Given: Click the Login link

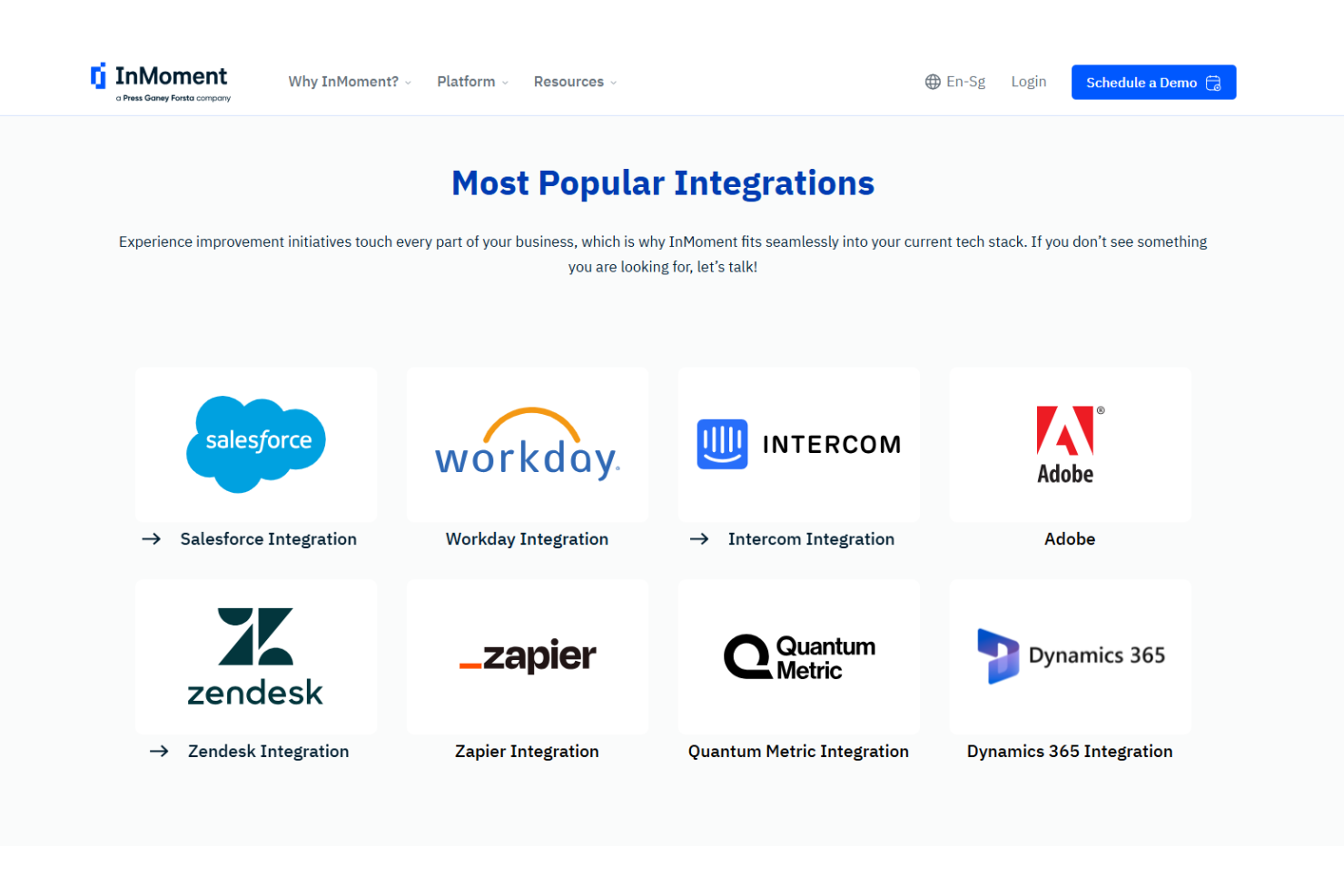Looking at the screenshot, I should (x=1029, y=82).
